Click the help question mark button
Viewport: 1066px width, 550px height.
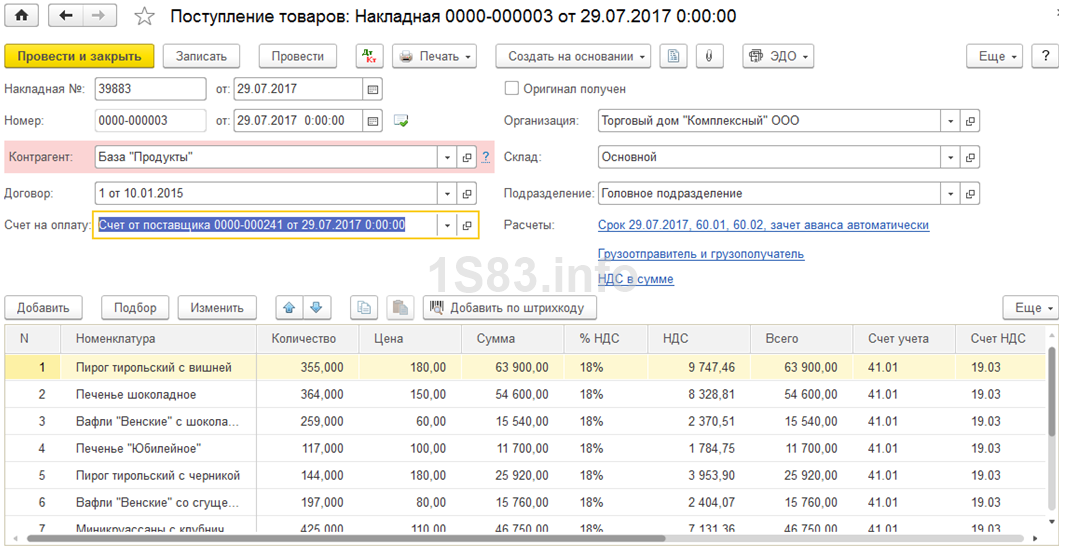(x=1045, y=56)
